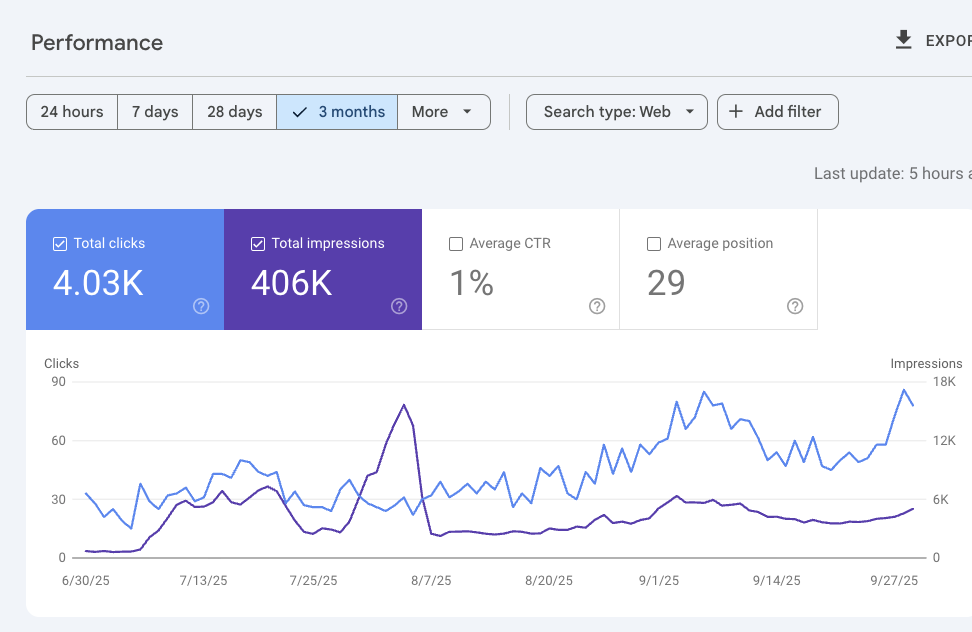Click the 9/1/25 date label on chart axis
Image resolution: width=972 pixels, height=632 pixels.
pos(659,581)
